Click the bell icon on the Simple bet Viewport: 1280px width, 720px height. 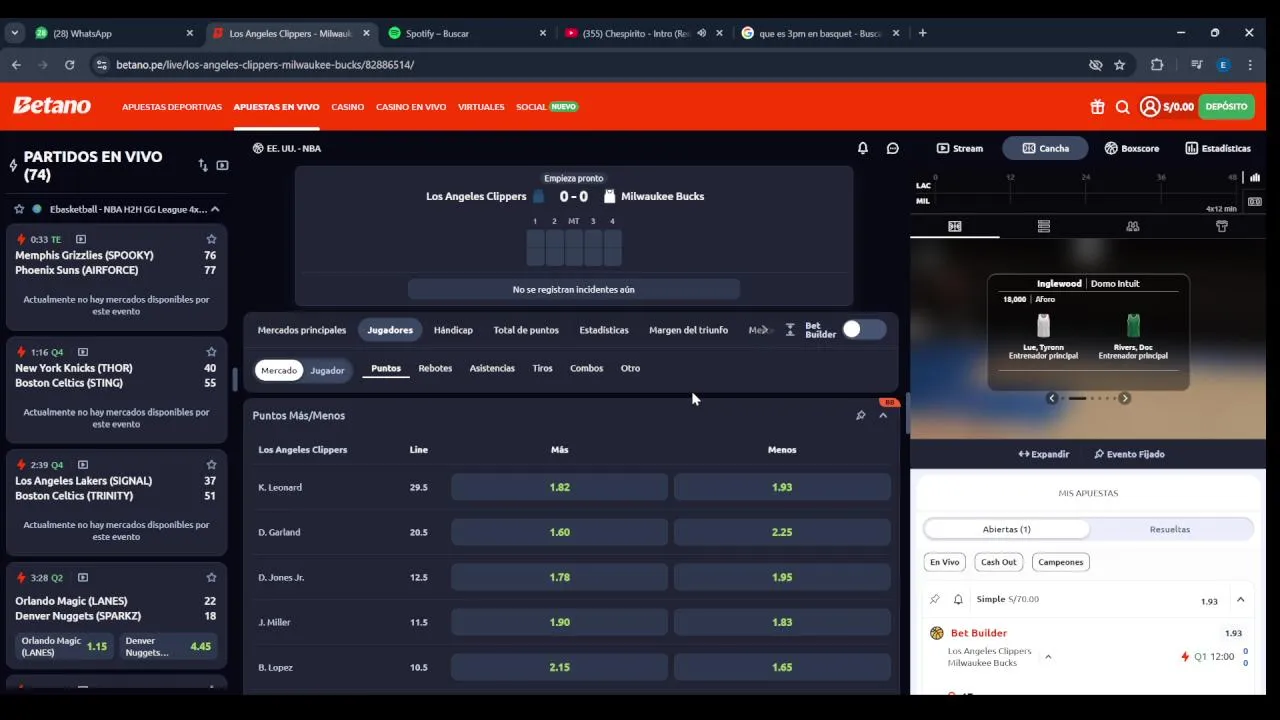(958, 600)
